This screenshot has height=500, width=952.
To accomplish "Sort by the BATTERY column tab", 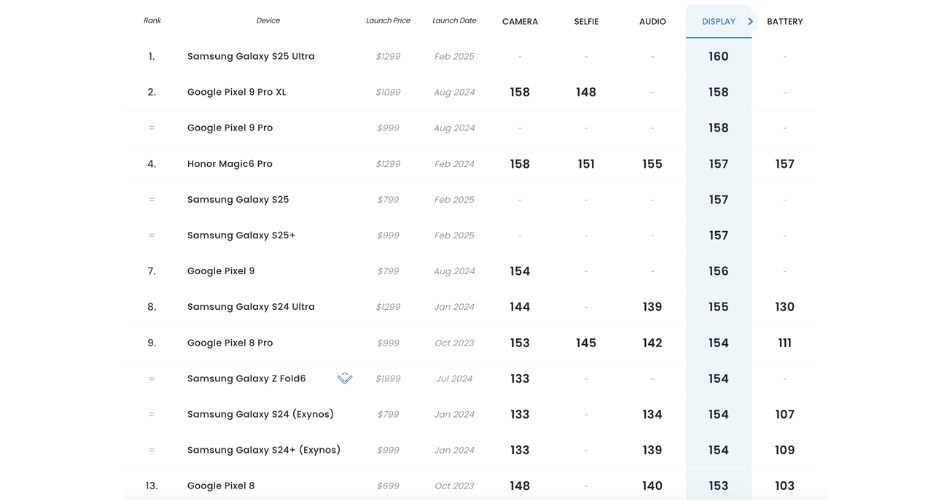I will tap(784, 21).
